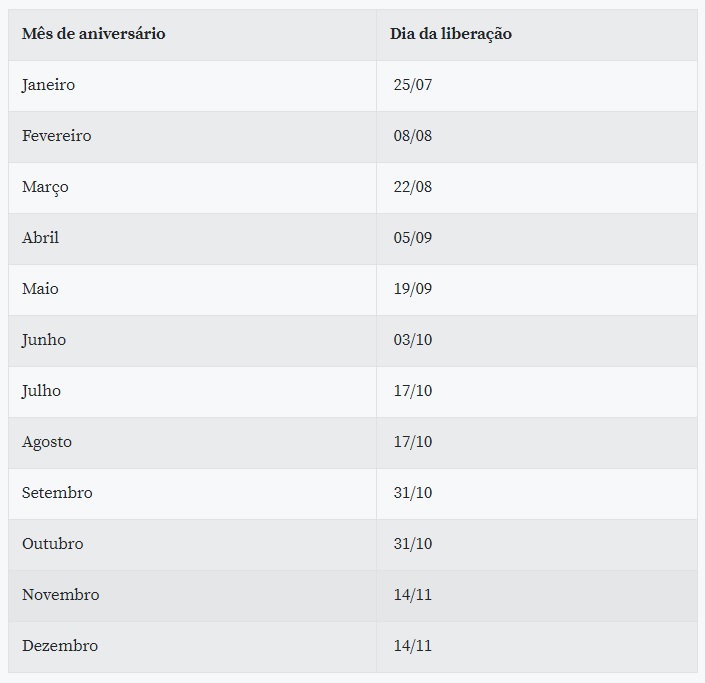The width and height of the screenshot is (705, 683).
Task: Select the Fevereiro month cell
Action: pos(57,136)
